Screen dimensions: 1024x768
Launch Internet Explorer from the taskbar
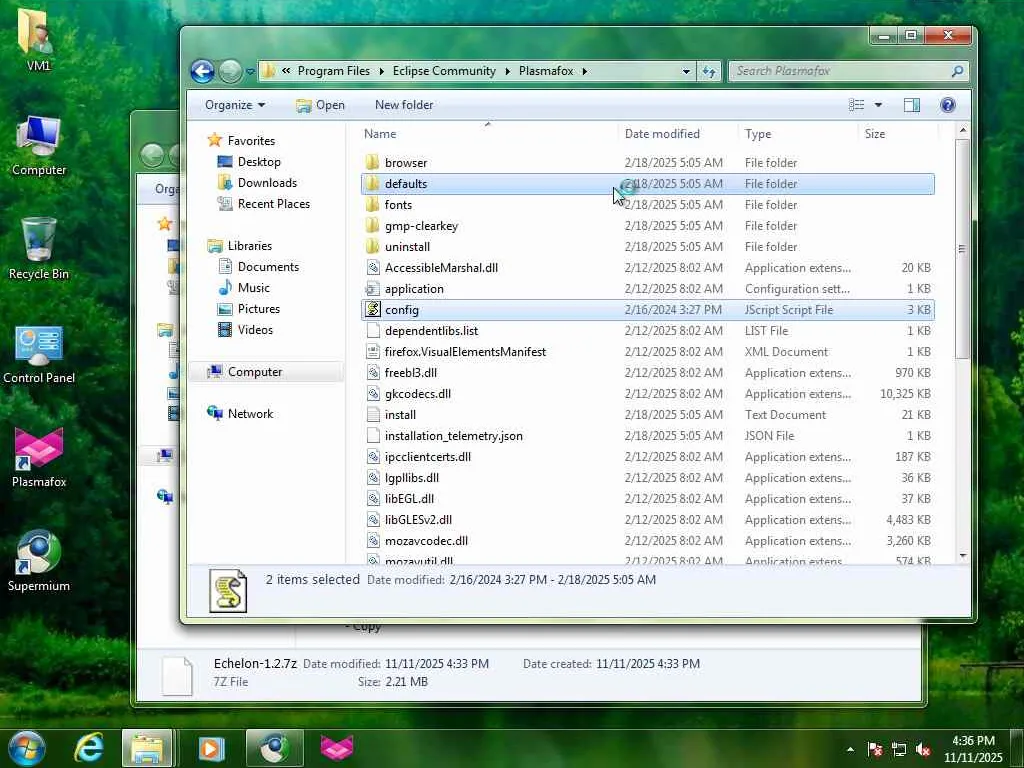click(89, 748)
